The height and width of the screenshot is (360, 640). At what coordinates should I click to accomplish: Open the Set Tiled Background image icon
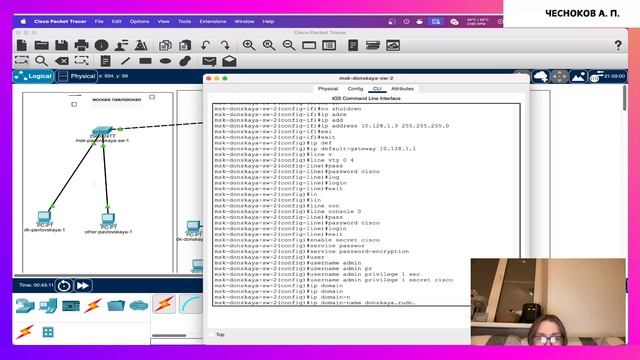tap(578, 76)
